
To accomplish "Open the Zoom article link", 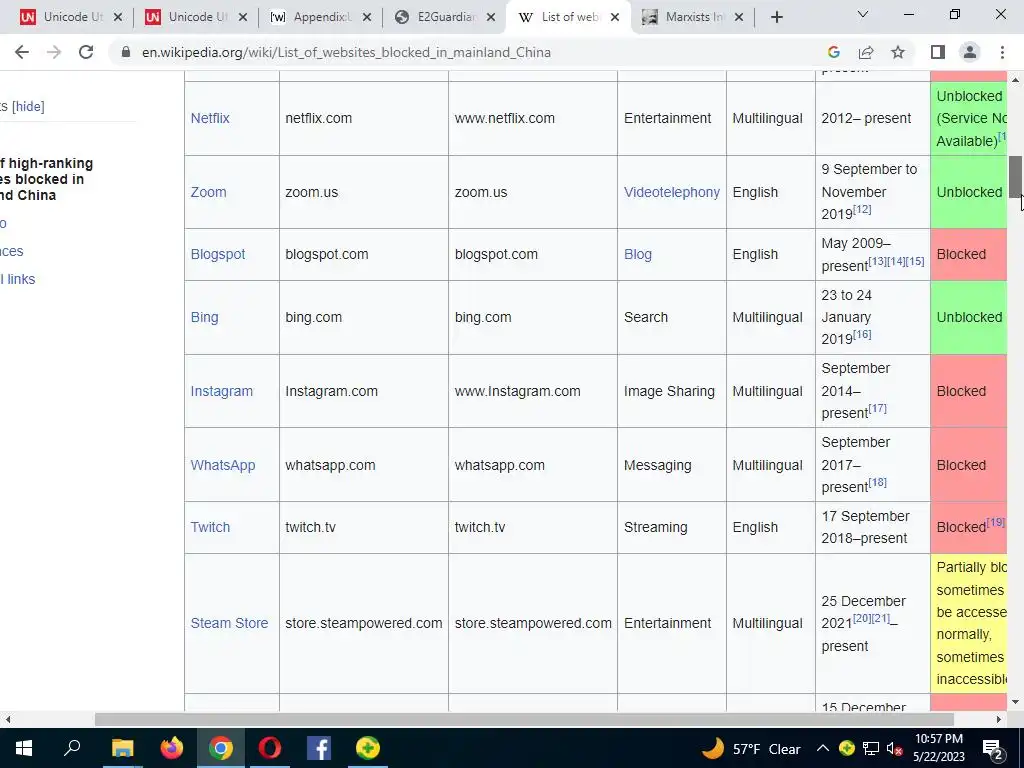I will click(208, 192).
